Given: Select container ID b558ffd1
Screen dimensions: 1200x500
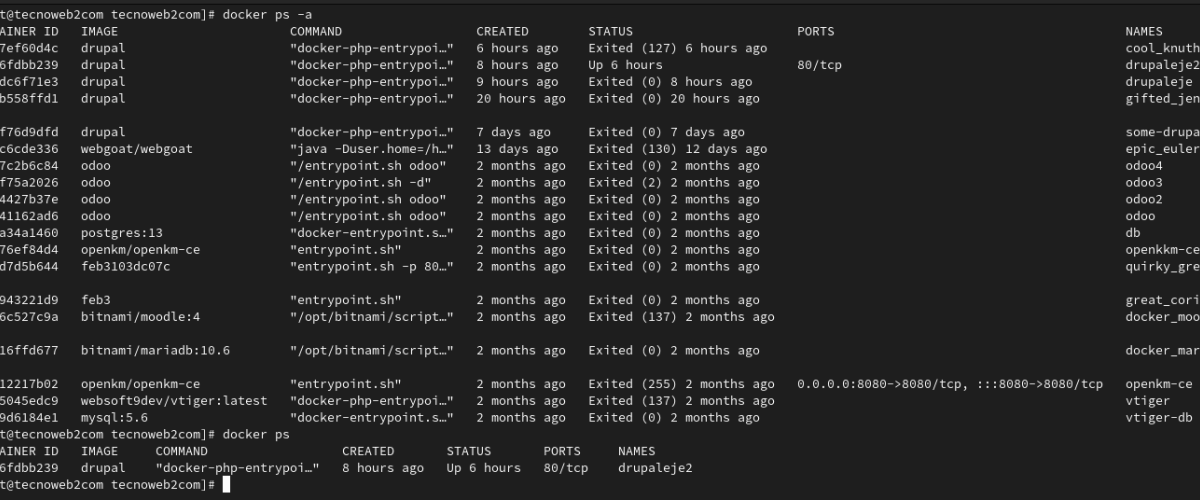Looking at the screenshot, I should point(30,99).
